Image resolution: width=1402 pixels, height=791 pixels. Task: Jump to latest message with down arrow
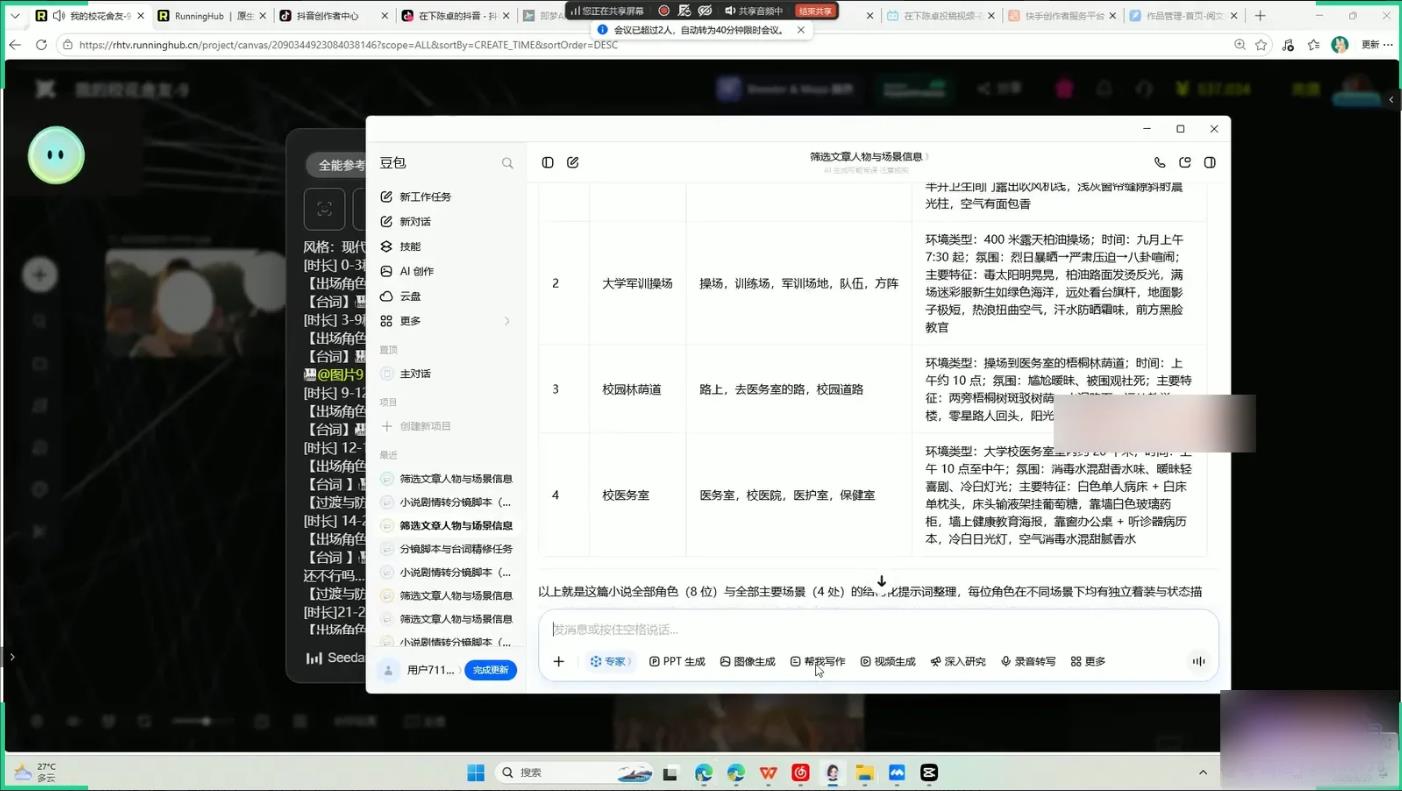point(881,581)
